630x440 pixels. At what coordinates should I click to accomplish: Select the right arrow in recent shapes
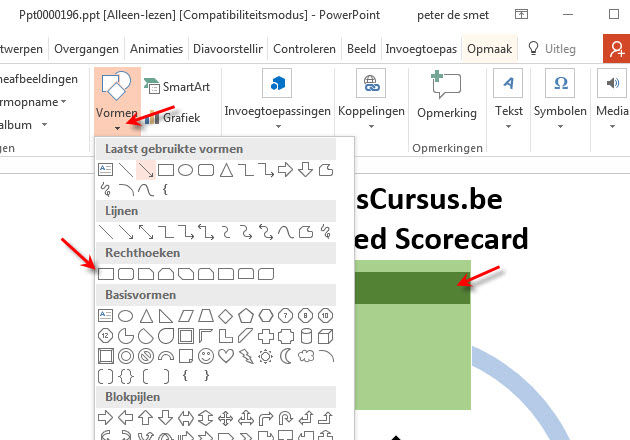click(x=285, y=170)
